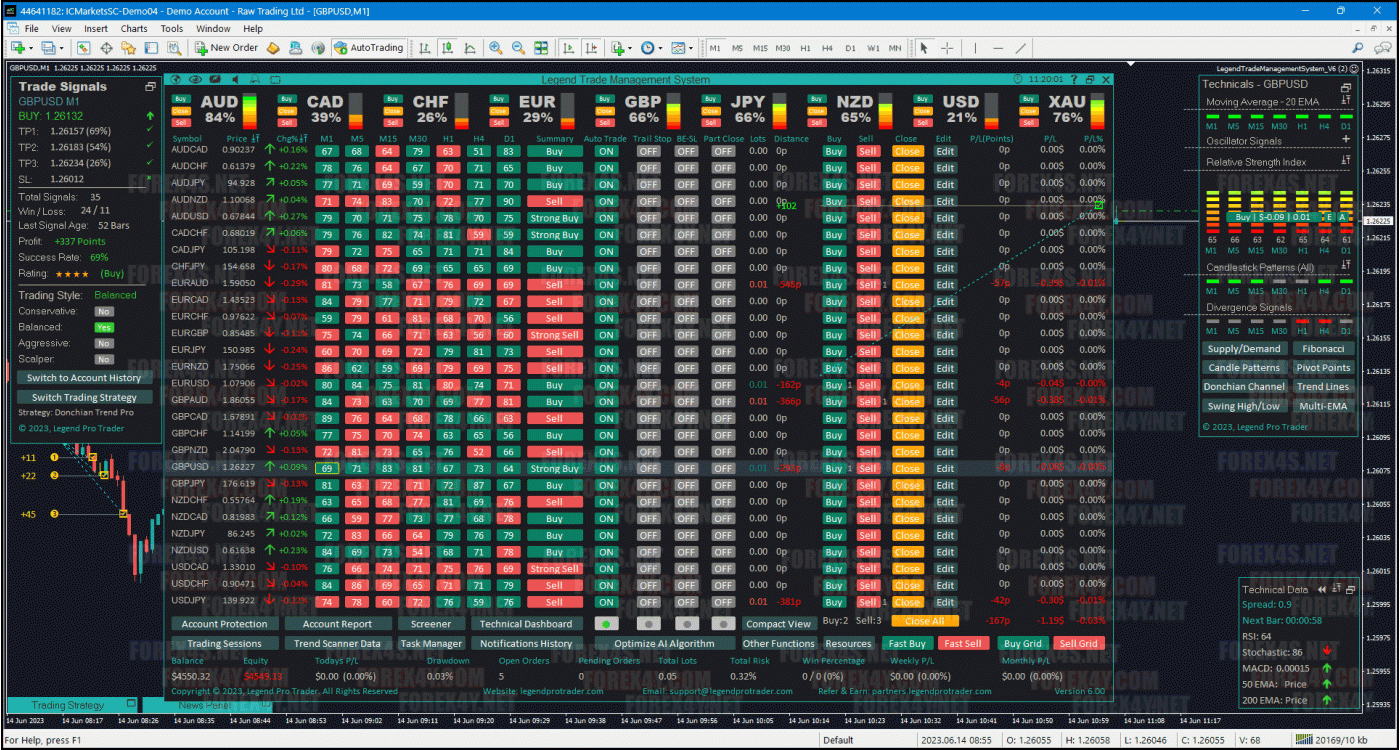The height and width of the screenshot is (750, 1400).
Task: Open the Data Window crosshair-circle icon
Action: tap(106, 47)
